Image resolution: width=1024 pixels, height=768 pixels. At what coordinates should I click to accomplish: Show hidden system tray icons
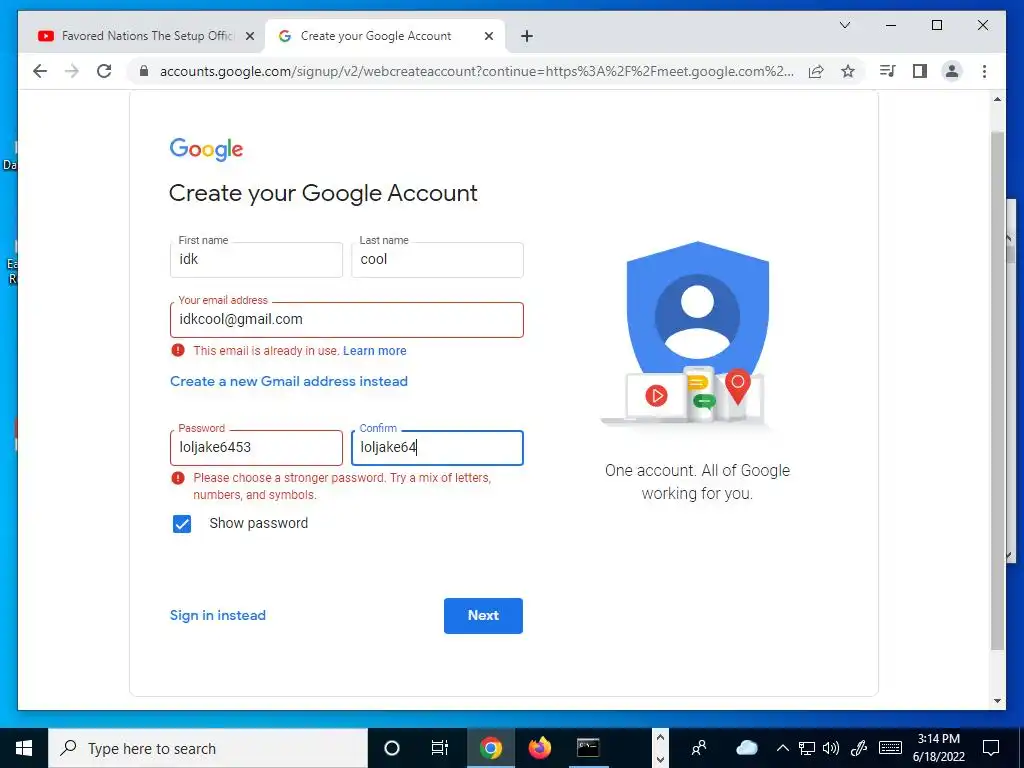click(x=782, y=748)
